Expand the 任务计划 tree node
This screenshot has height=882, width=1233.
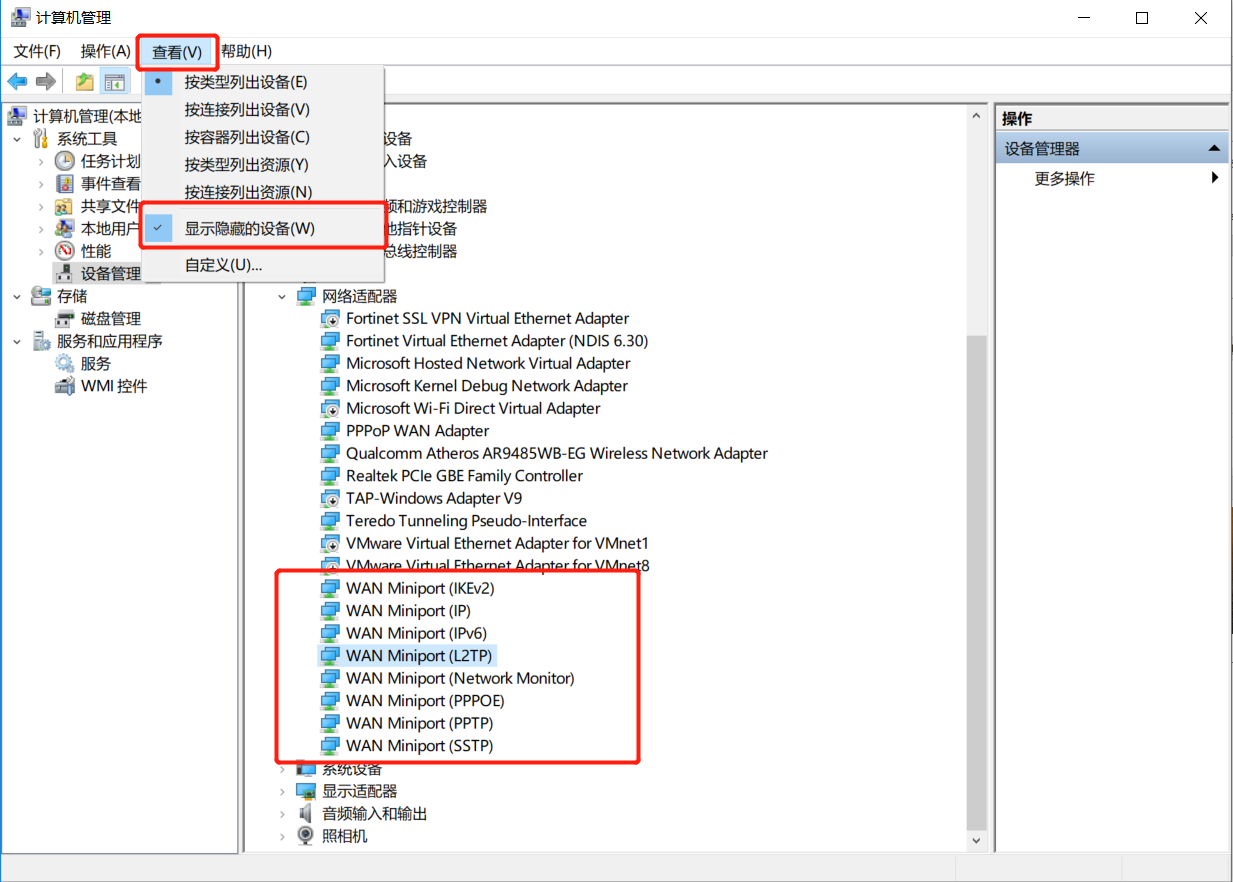pyautogui.click(x=41, y=161)
